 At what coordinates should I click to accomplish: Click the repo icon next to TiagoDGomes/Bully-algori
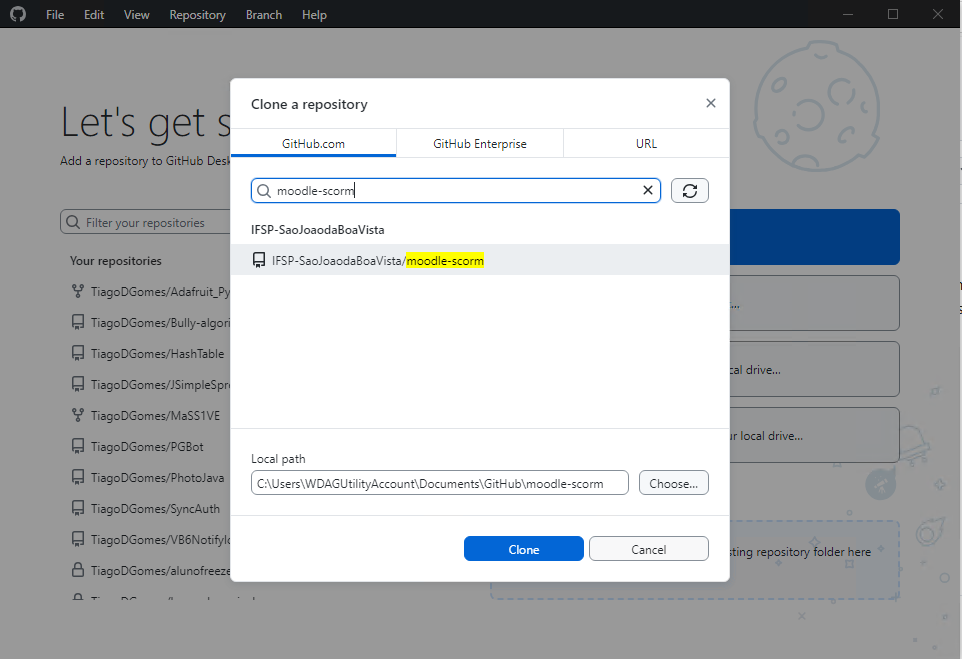[78, 322]
